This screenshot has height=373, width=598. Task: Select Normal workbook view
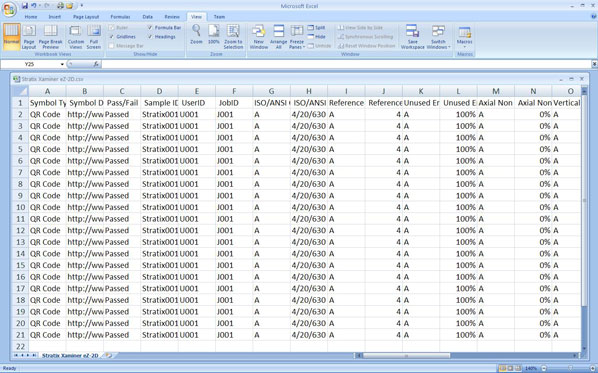(11, 37)
